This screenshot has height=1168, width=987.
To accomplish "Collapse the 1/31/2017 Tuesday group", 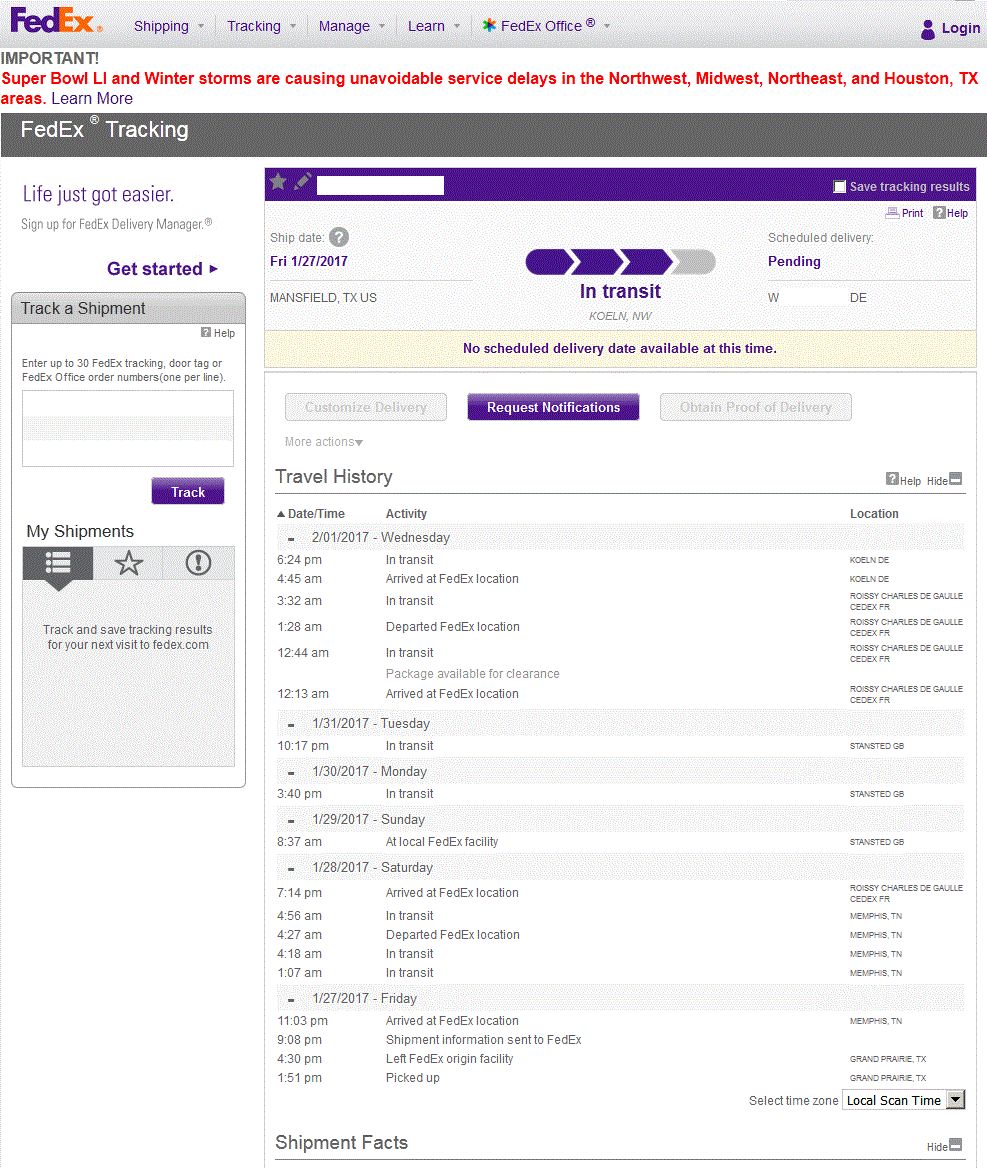I will (291, 724).
